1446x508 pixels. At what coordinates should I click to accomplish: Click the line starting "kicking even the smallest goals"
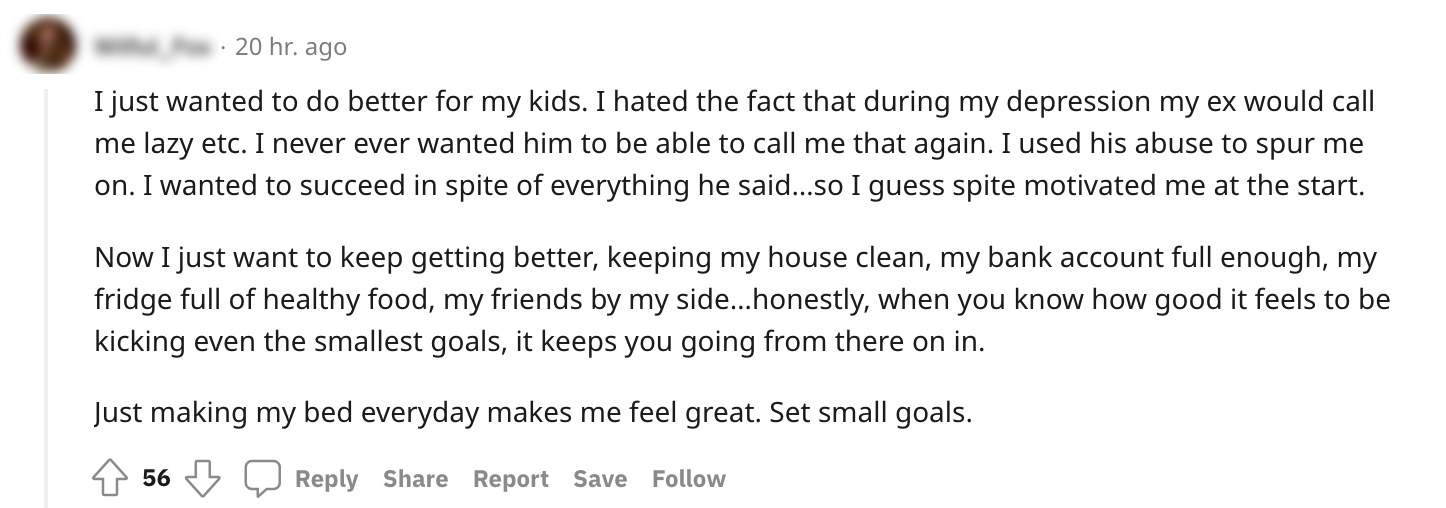(540, 341)
